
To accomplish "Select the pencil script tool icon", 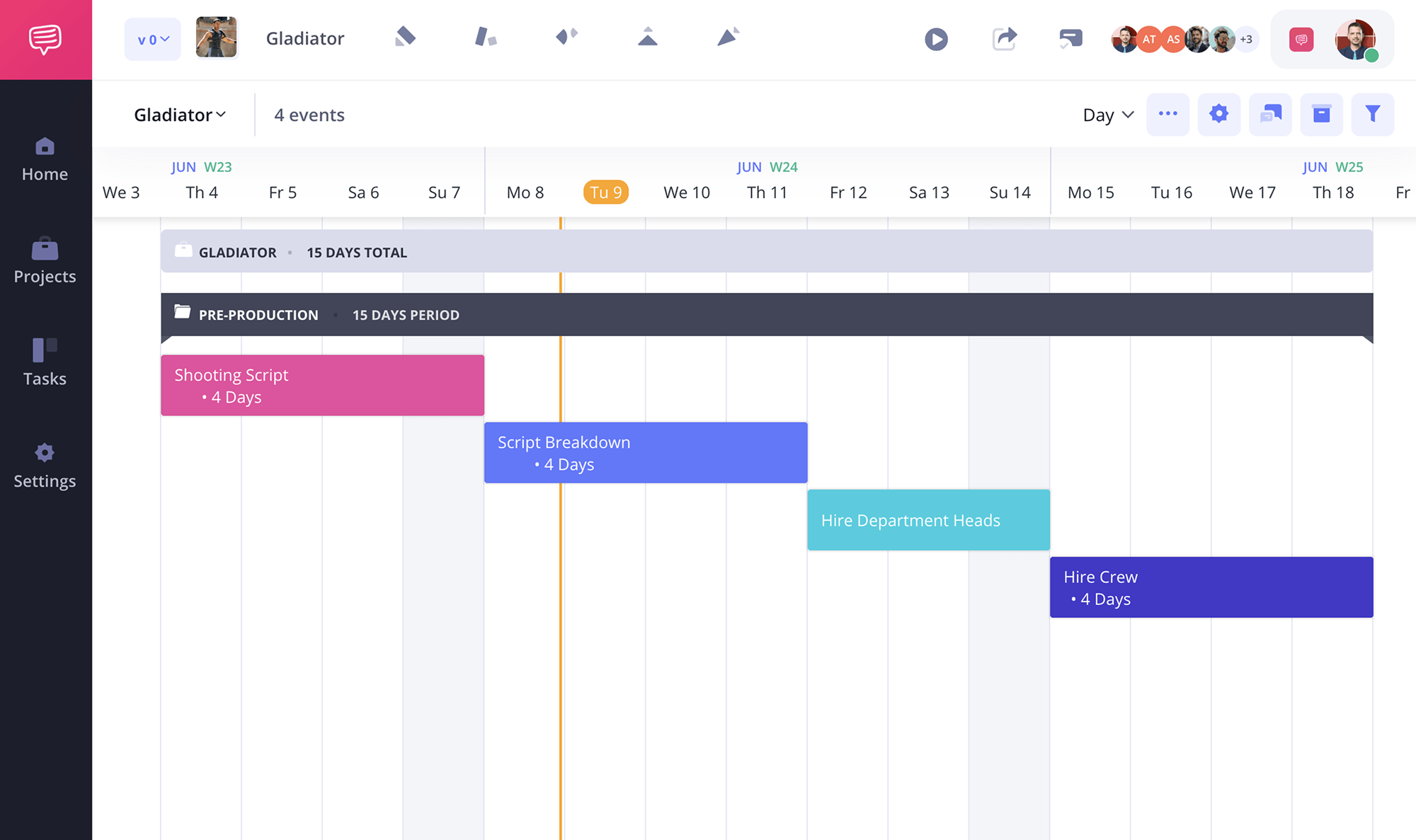I will tap(405, 37).
